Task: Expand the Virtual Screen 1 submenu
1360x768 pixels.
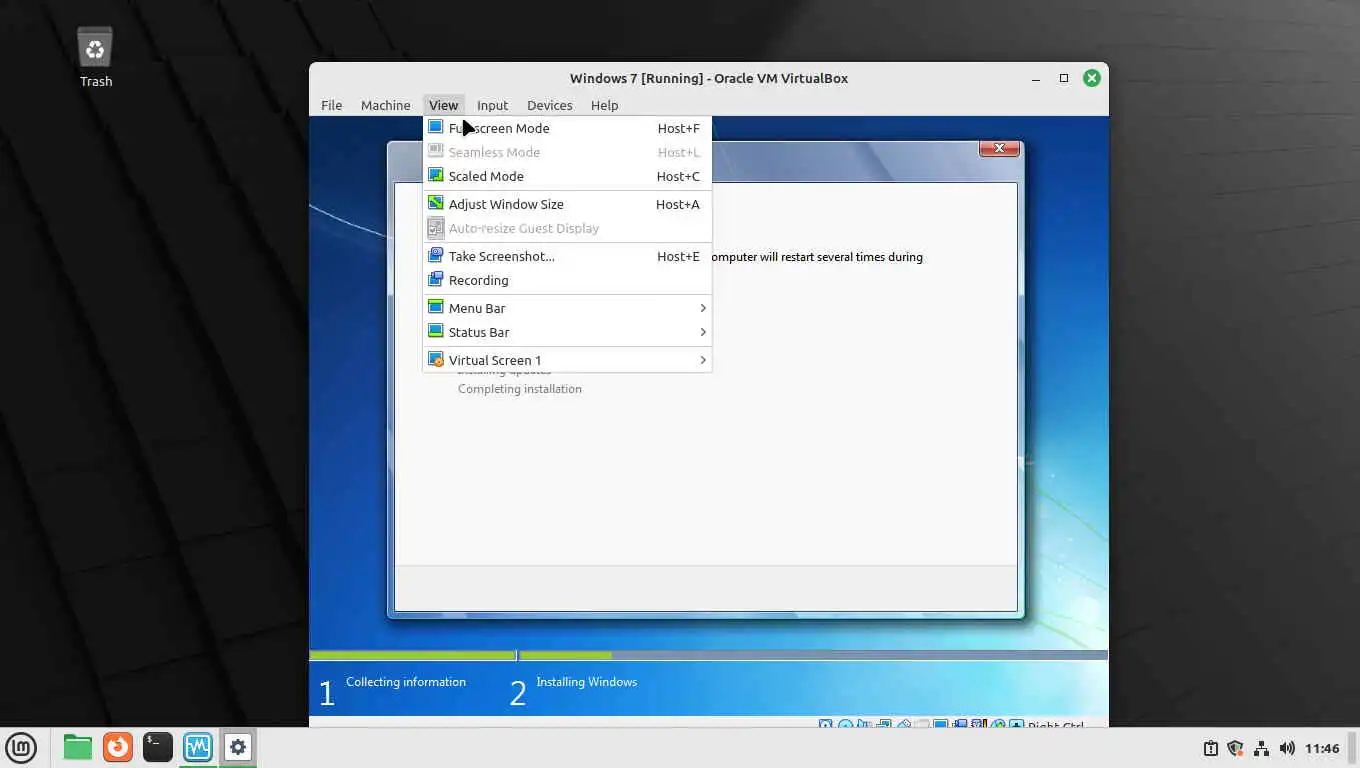Action: 567,360
